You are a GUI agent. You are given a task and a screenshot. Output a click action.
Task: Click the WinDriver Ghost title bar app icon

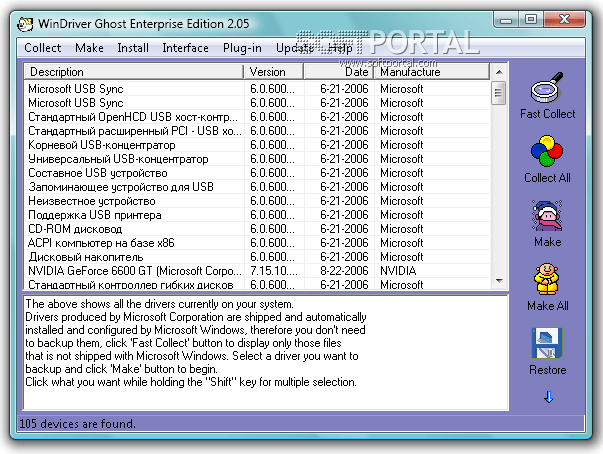coord(25,24)
